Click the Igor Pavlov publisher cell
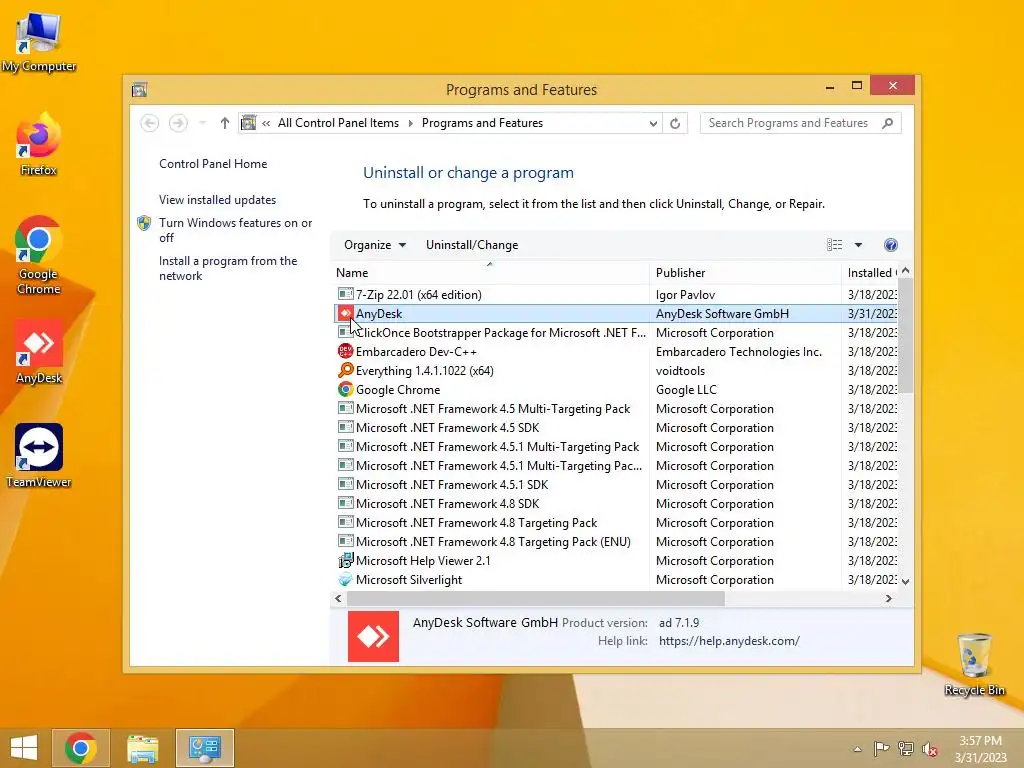 pos(685,295)
